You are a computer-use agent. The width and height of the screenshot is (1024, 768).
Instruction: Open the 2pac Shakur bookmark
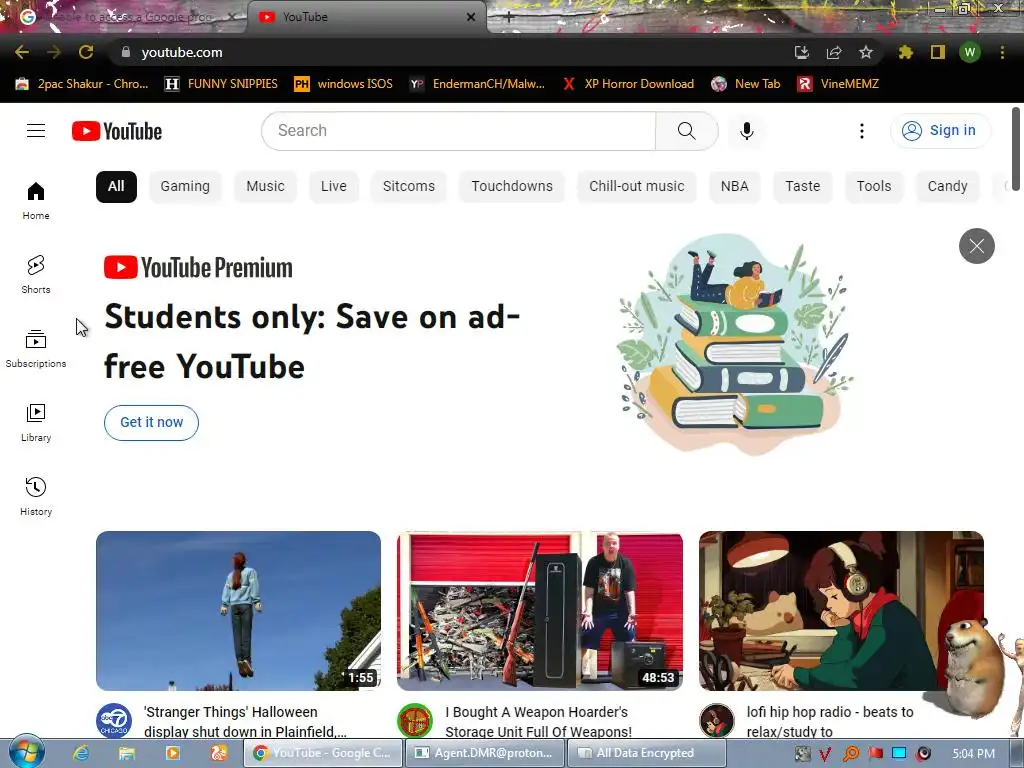82,84
